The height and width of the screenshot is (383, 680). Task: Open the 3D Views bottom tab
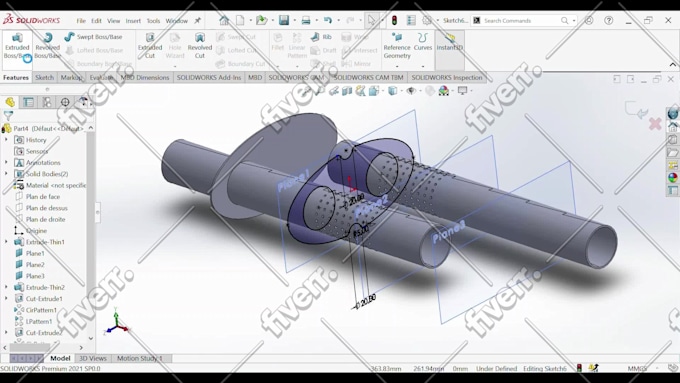(93, 358)
